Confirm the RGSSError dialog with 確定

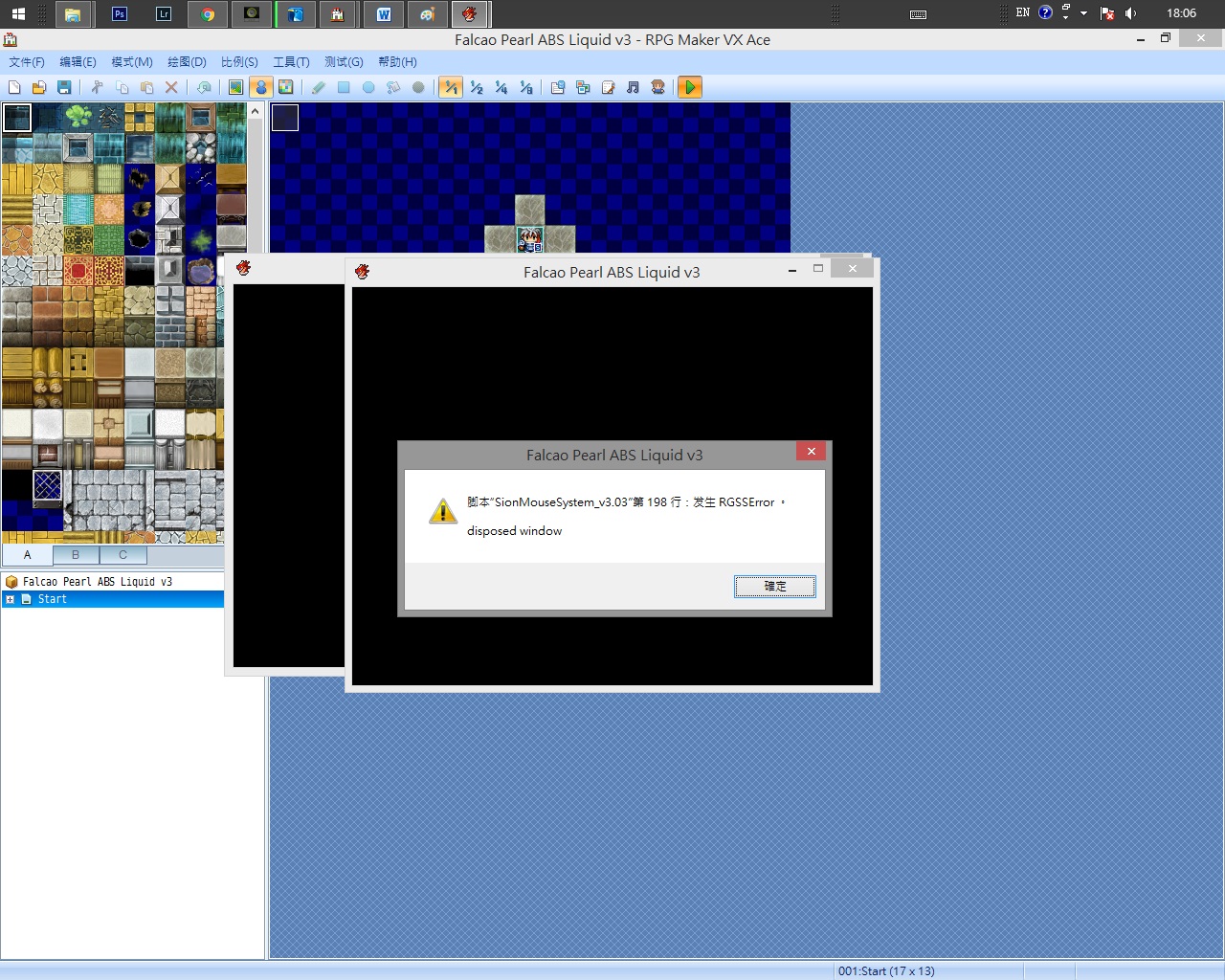coord(775,587)
